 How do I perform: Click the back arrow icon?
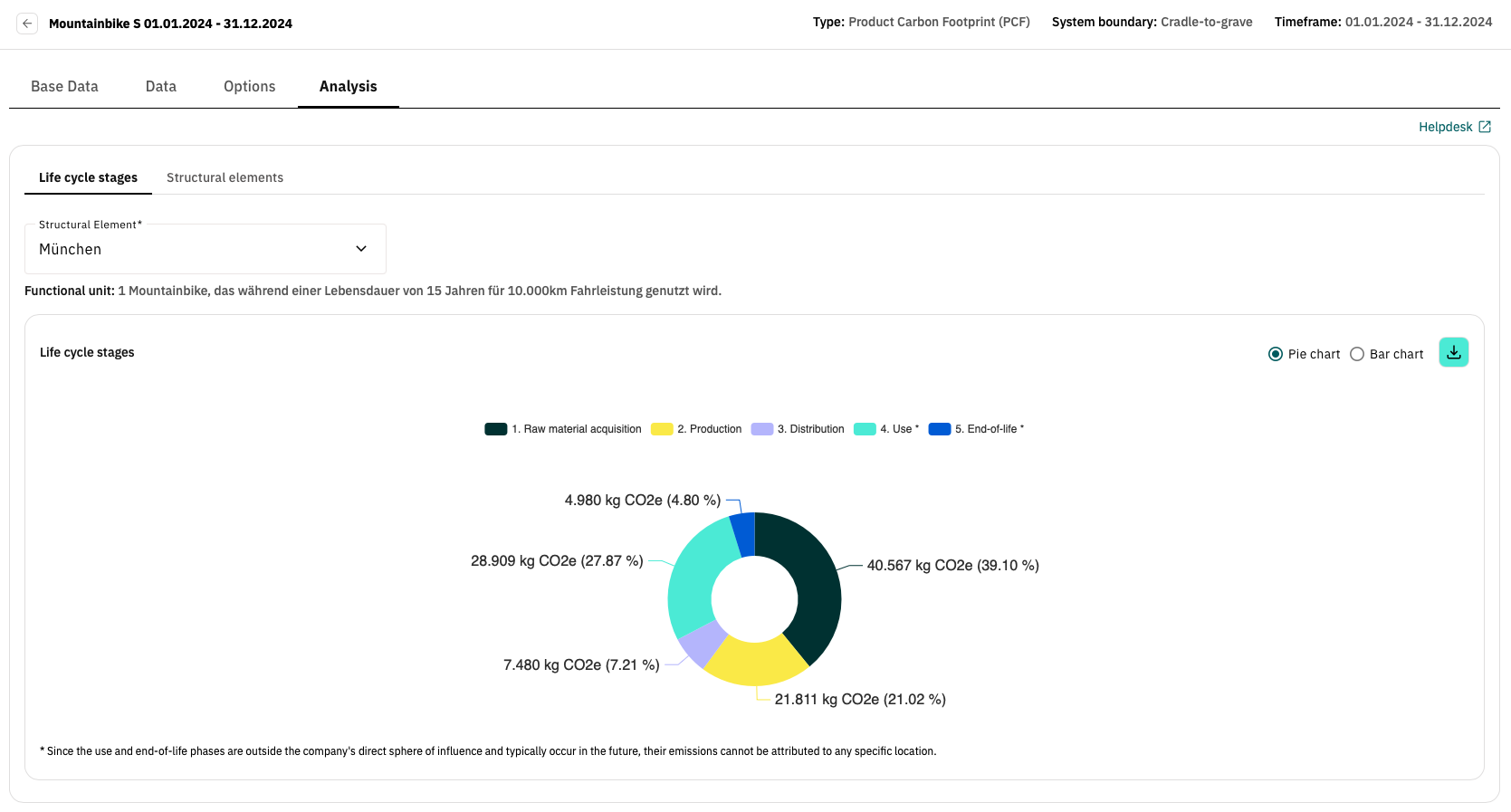coord(27,24)
